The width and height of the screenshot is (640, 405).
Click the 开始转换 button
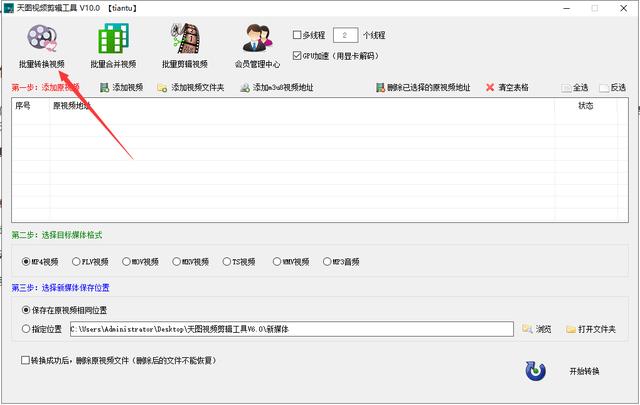[584, 371]
